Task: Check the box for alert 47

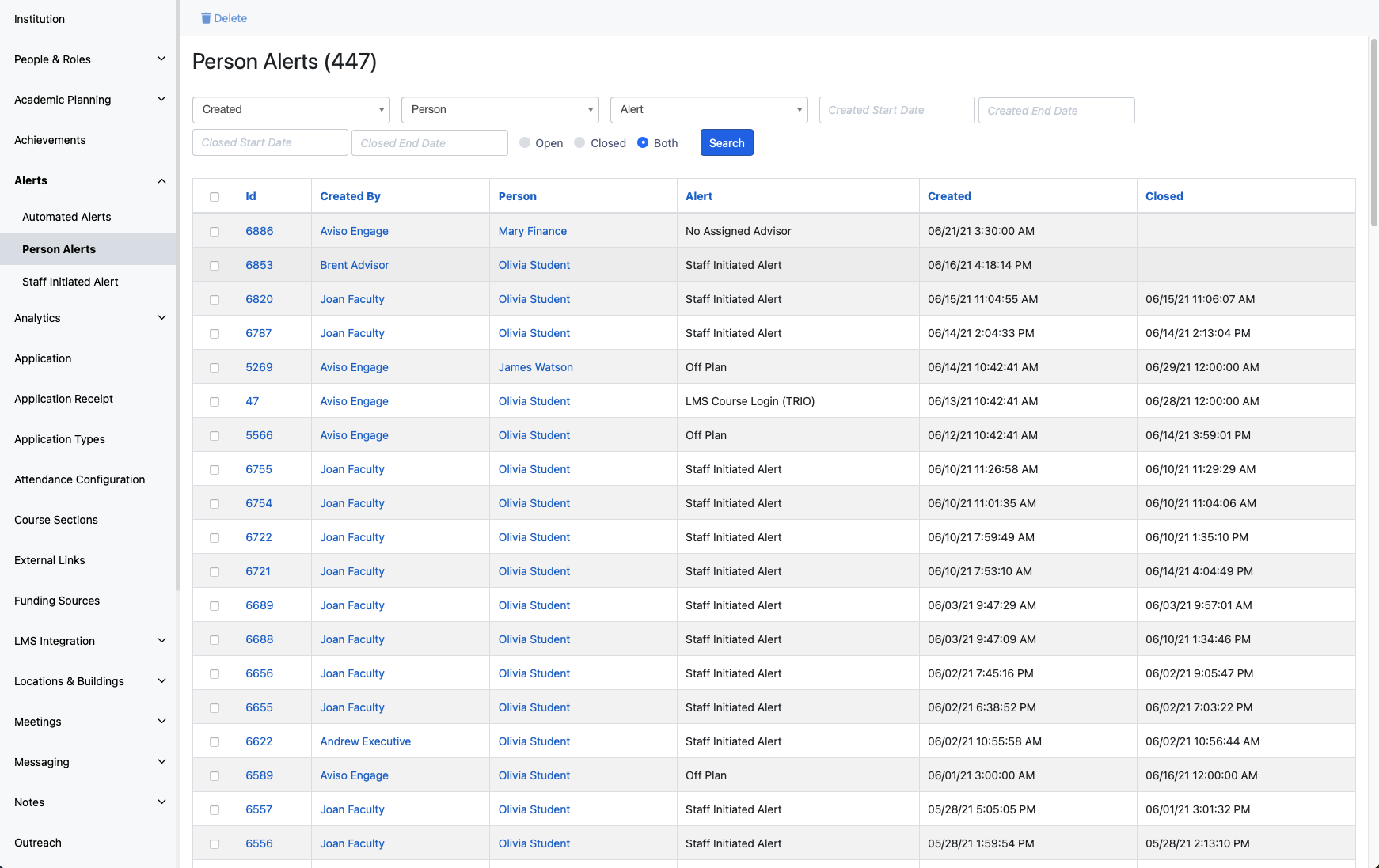Action: point(215,402)
